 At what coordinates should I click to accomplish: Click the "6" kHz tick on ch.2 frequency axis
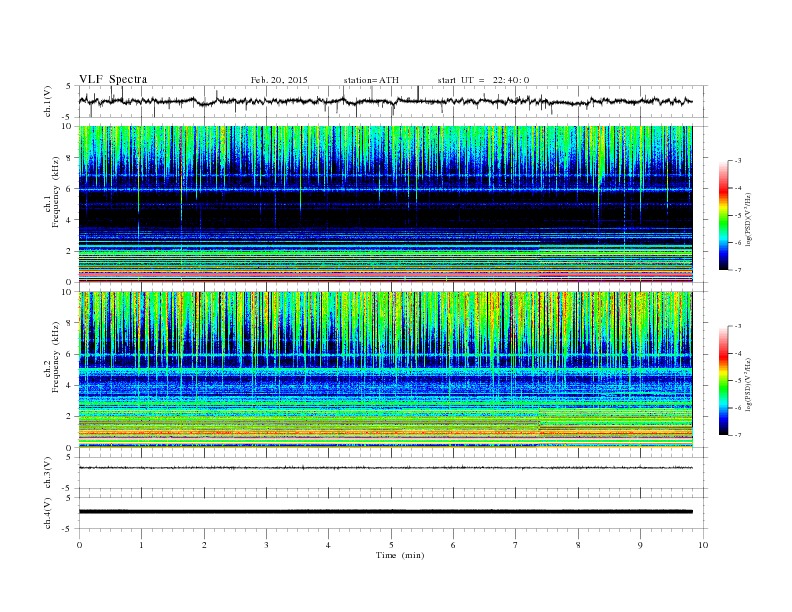tap(69, 354)
